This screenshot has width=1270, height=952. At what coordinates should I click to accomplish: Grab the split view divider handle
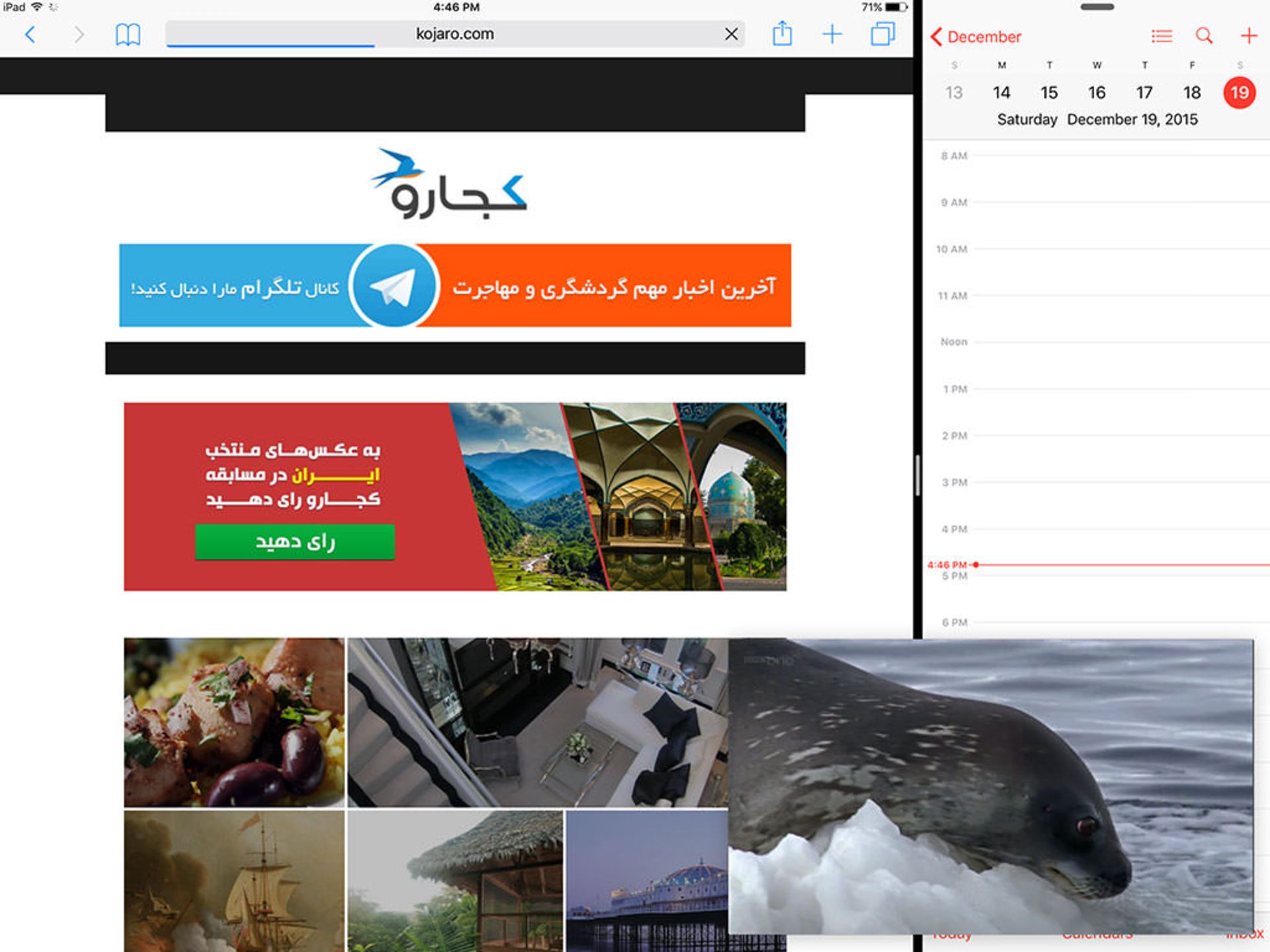[x=917, y=475]
